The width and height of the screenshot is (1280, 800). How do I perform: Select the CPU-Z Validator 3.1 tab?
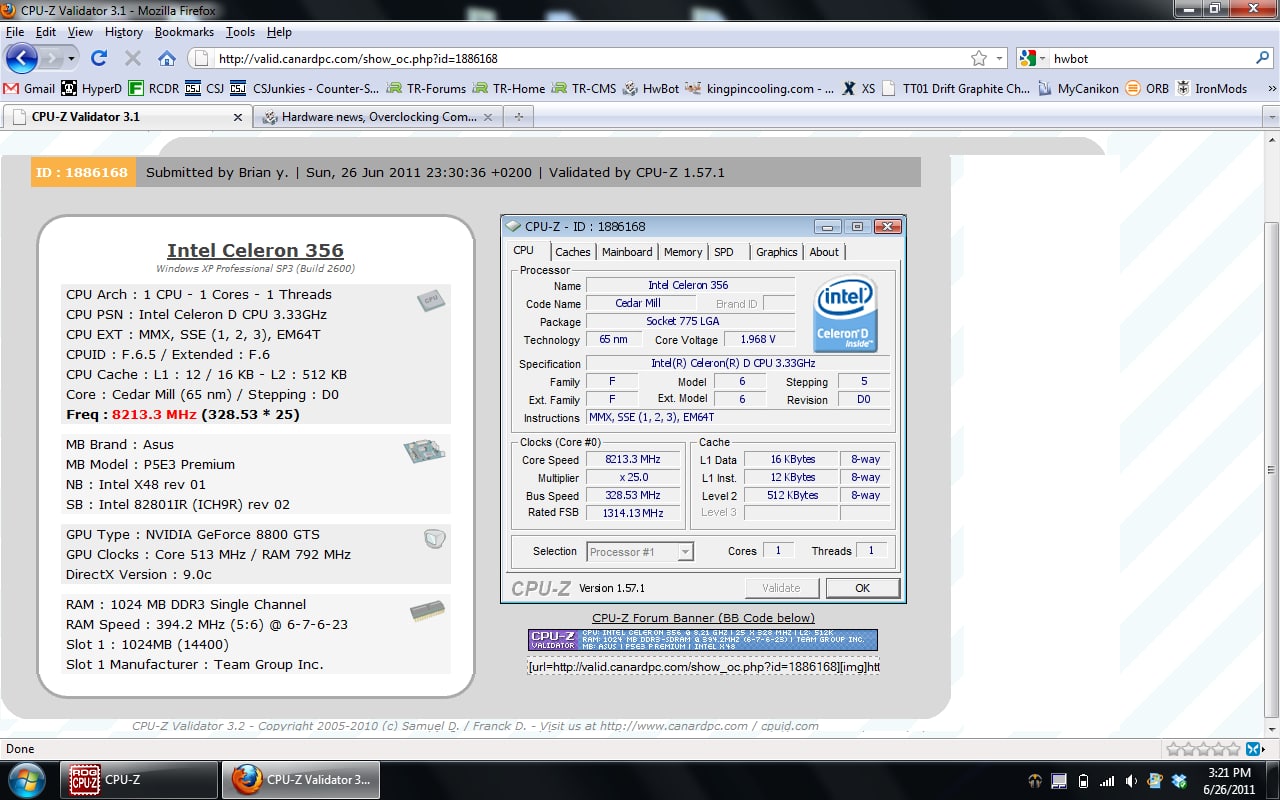click(x=126, y=117)
